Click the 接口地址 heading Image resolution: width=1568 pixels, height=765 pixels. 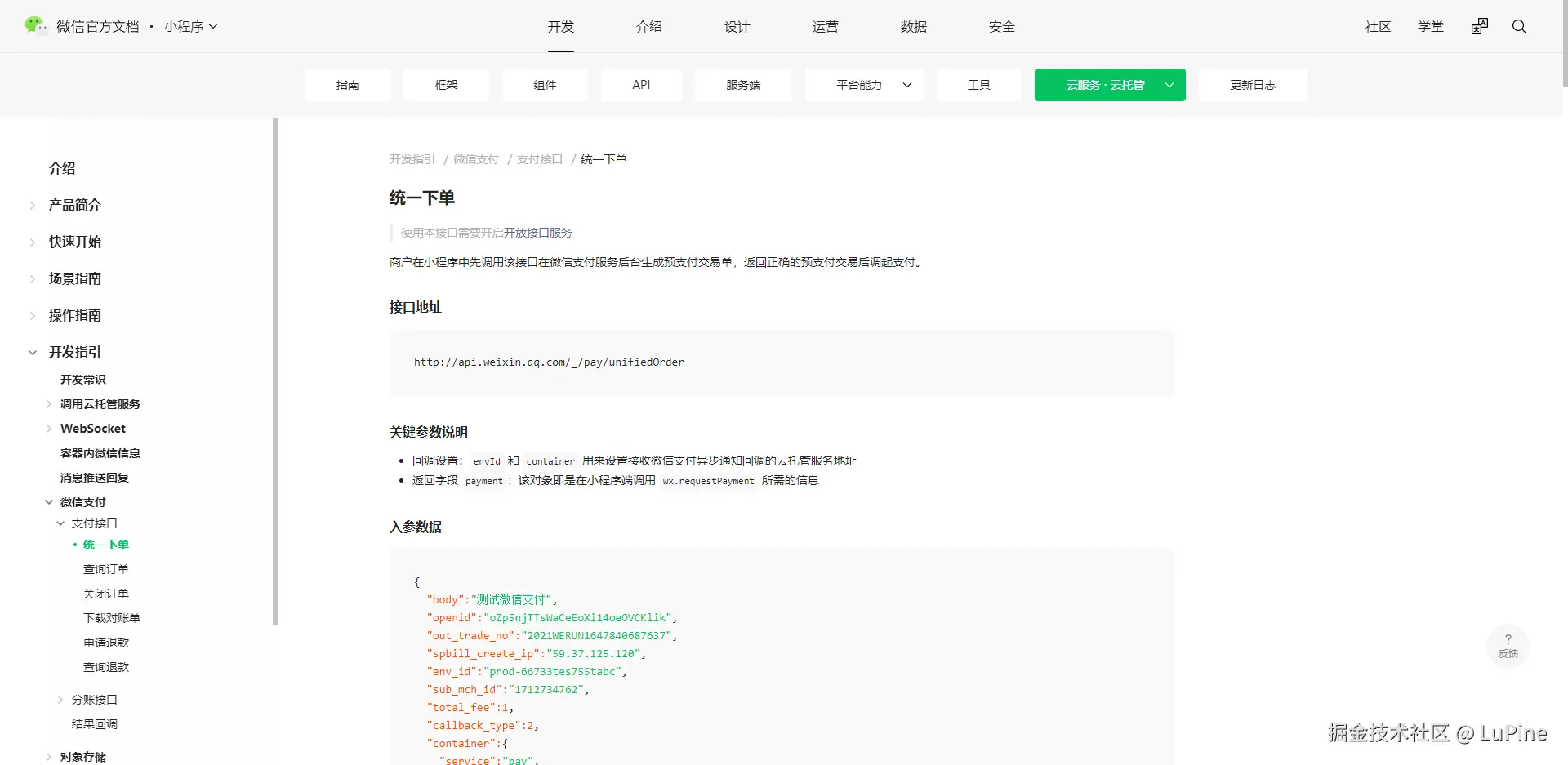pos(416,307)
